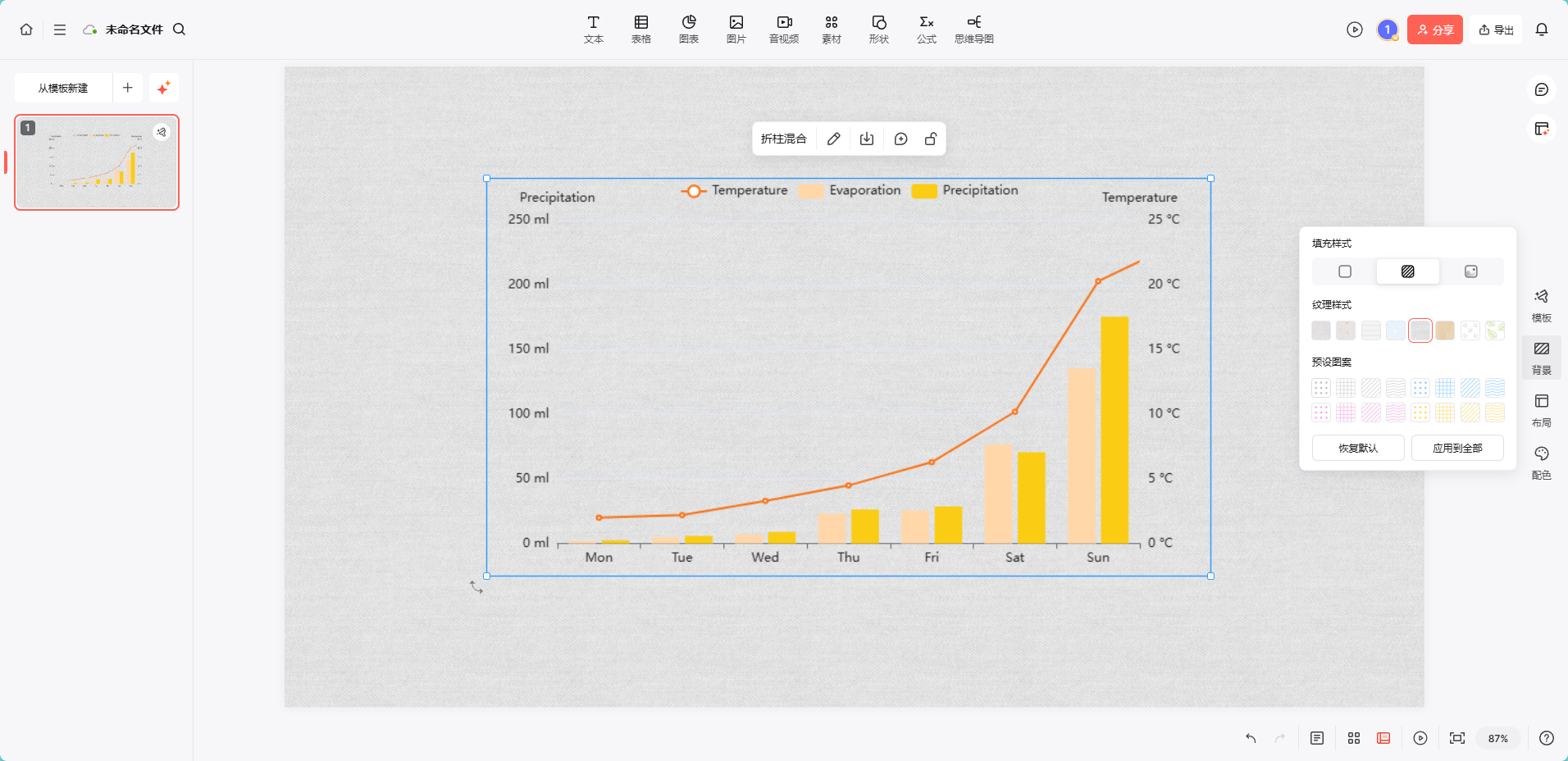Open the 背景 background panel

(x=1542, y=358)
